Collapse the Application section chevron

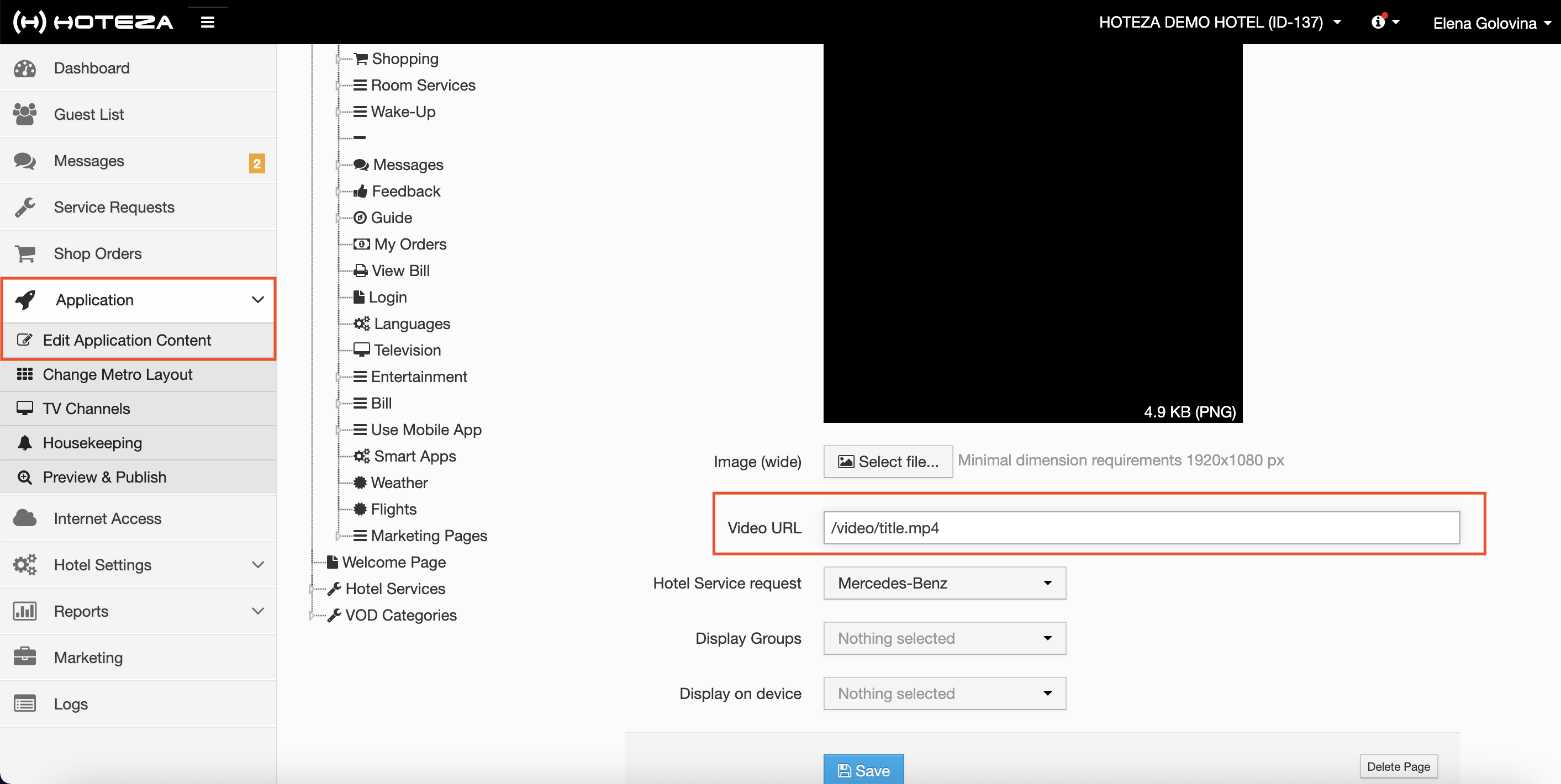[x=258, y=300]
